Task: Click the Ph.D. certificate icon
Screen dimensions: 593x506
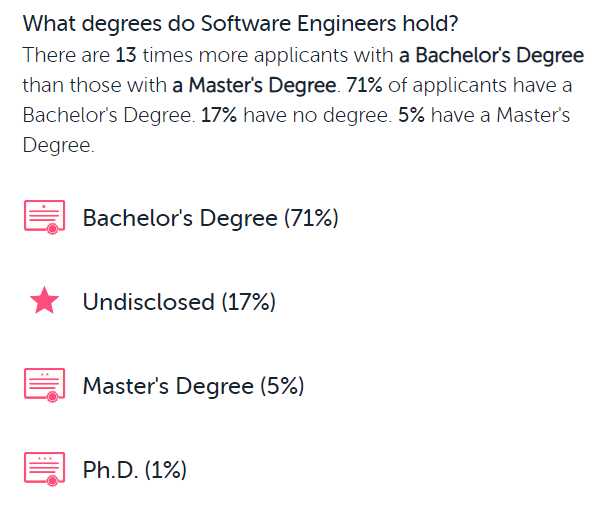Action: pyautogui.click(x=45, y=469)
